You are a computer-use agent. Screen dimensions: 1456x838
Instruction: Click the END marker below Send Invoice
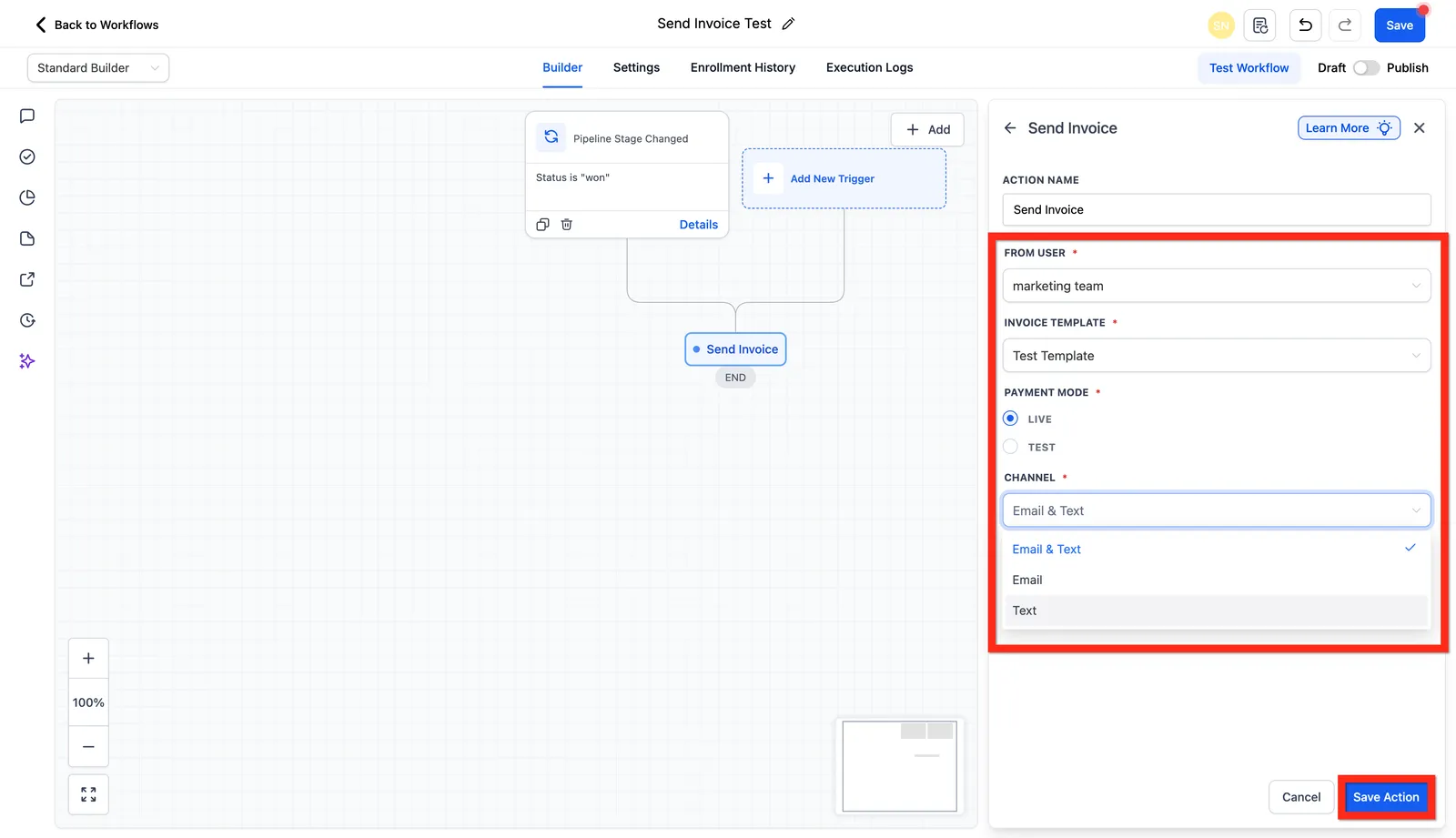(735, 379)
